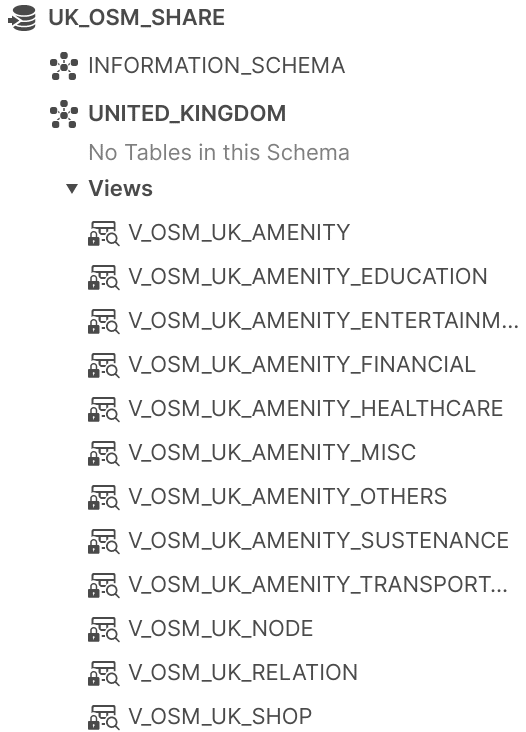Click the view icon beside V_OSM_UK_AMENITY_MISC
526x732 pixels.
pyautogui.click(x=104, y=453)
